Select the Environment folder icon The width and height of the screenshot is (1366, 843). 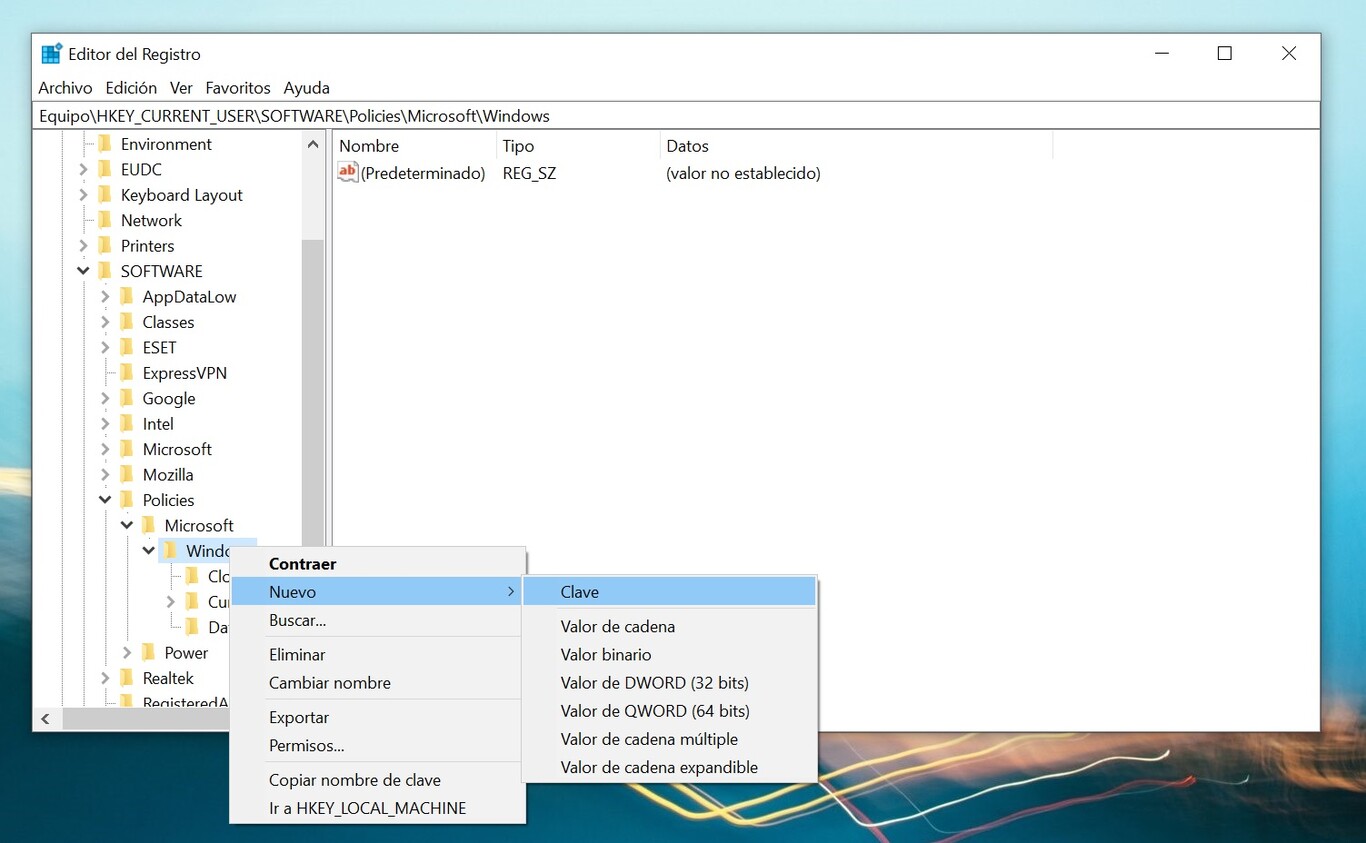click(105, 144)
